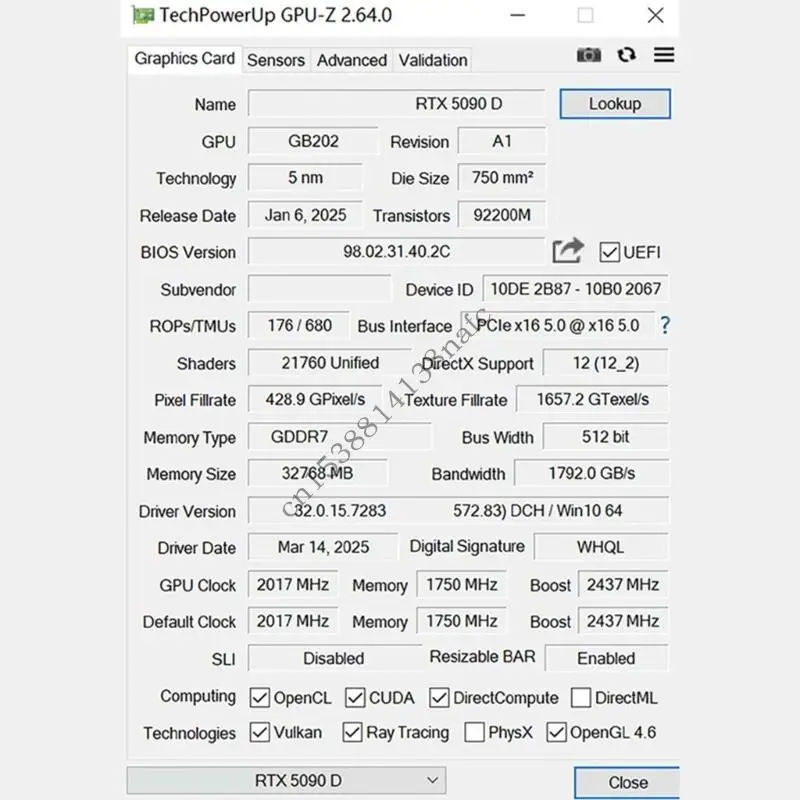Click the SLI value Disabled
This screenshot has width=800, height=800.
coord(335,658)
